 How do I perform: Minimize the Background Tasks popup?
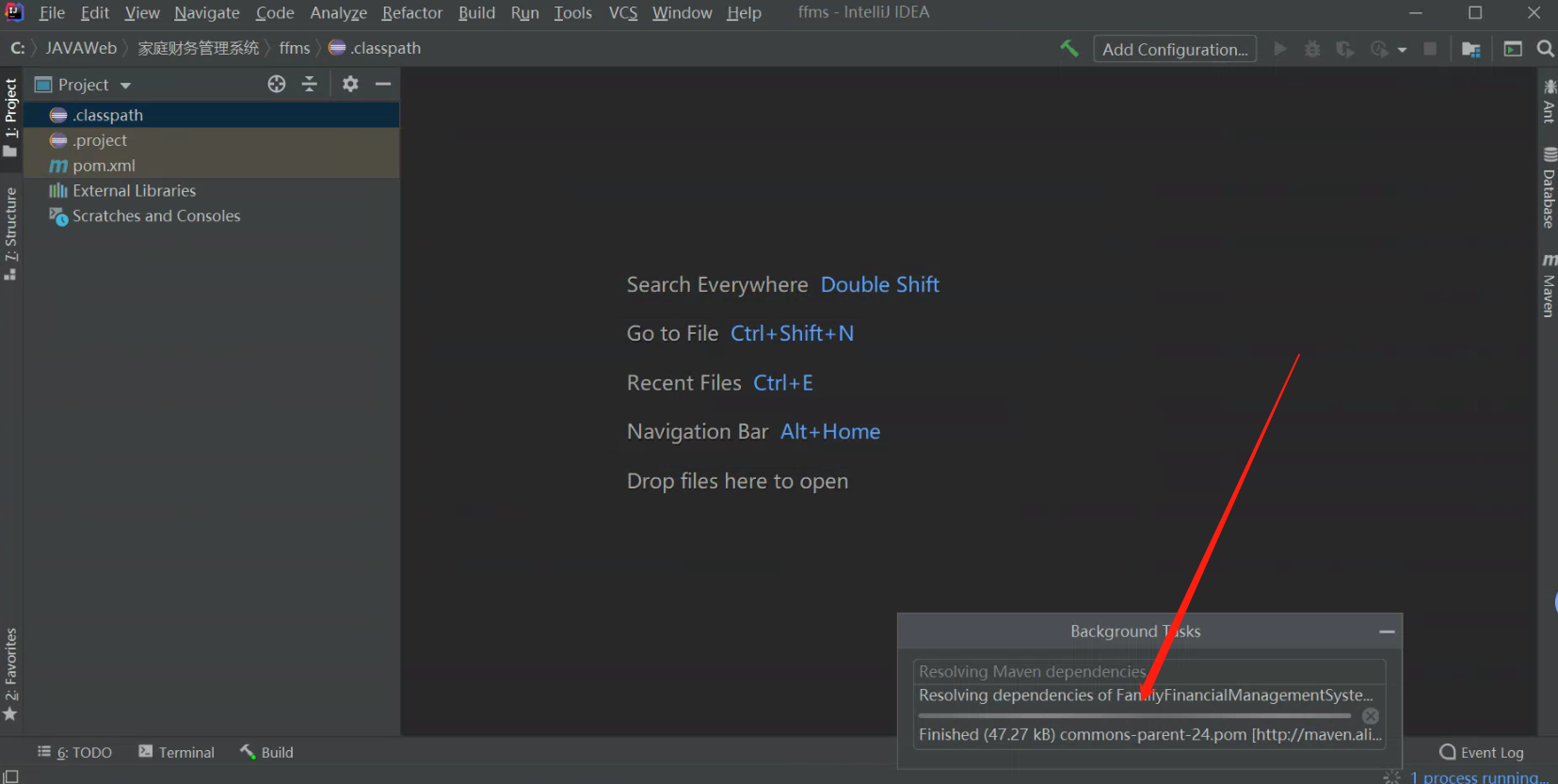click(x=1387, y=632)
